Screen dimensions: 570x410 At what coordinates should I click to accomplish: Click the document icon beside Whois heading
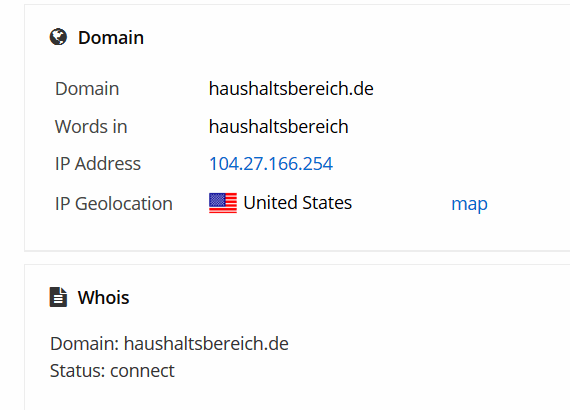pyautogui.click(x=58, y=297)
